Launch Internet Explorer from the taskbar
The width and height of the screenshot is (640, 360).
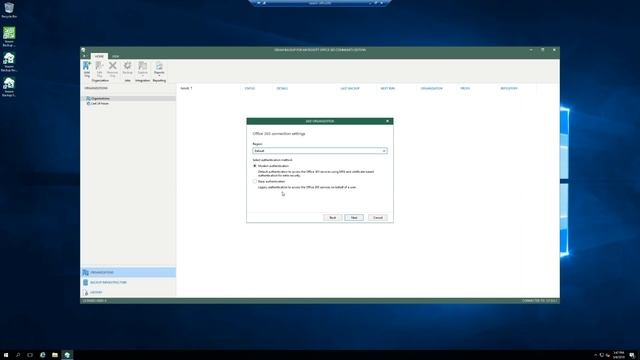pos(42,355)
